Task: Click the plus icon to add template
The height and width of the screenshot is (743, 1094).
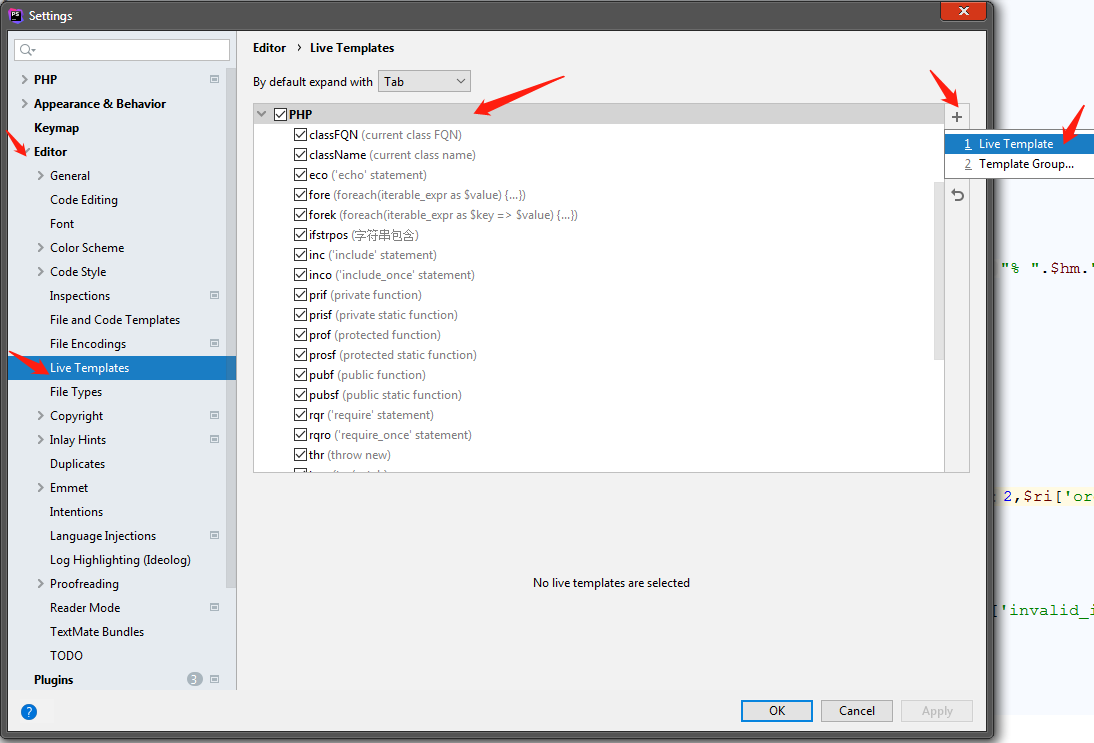Action: tap(957, 117)
